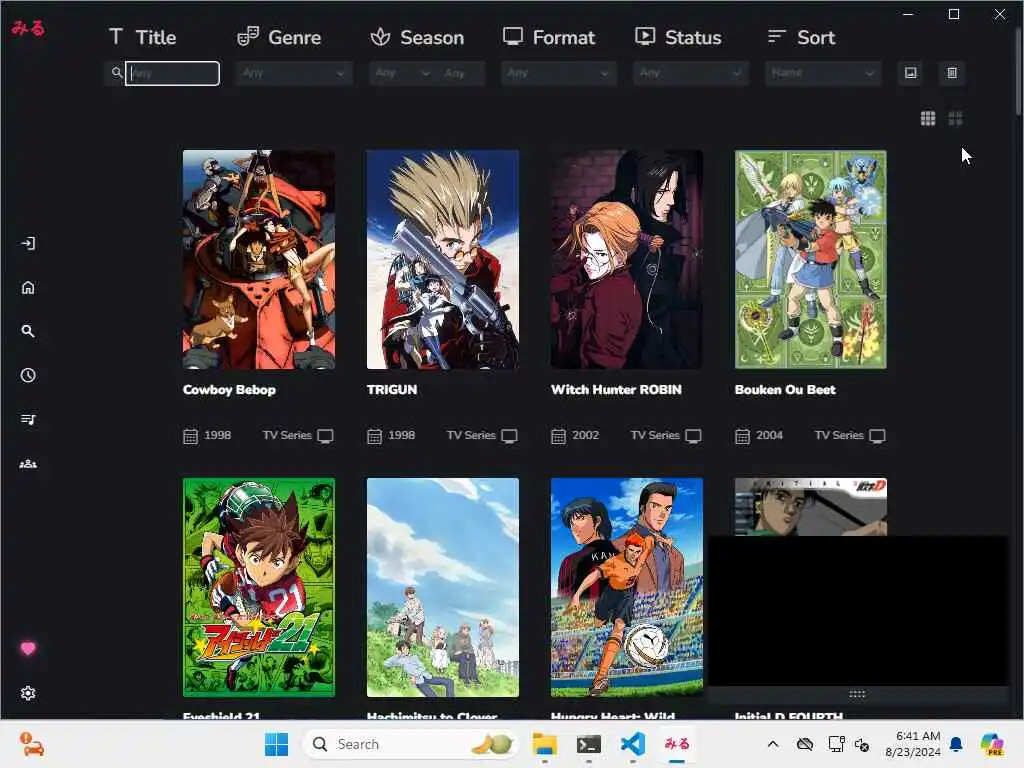Click TV Series label under TRIGUN

471,435
